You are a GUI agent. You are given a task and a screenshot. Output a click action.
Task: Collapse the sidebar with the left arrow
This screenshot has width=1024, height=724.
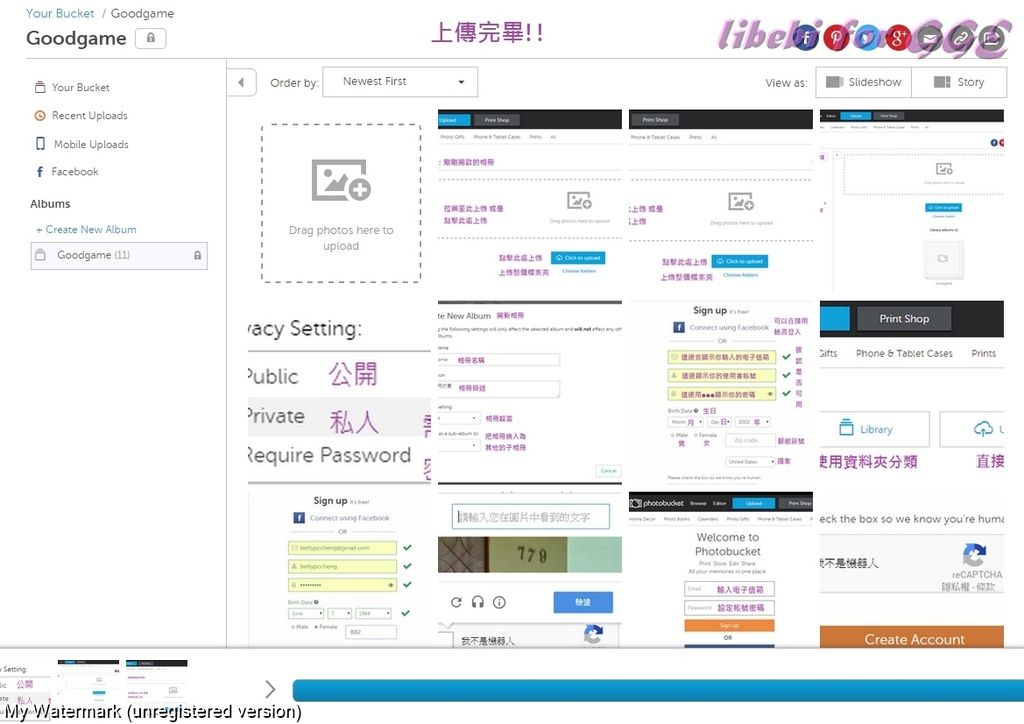(241, 82)
